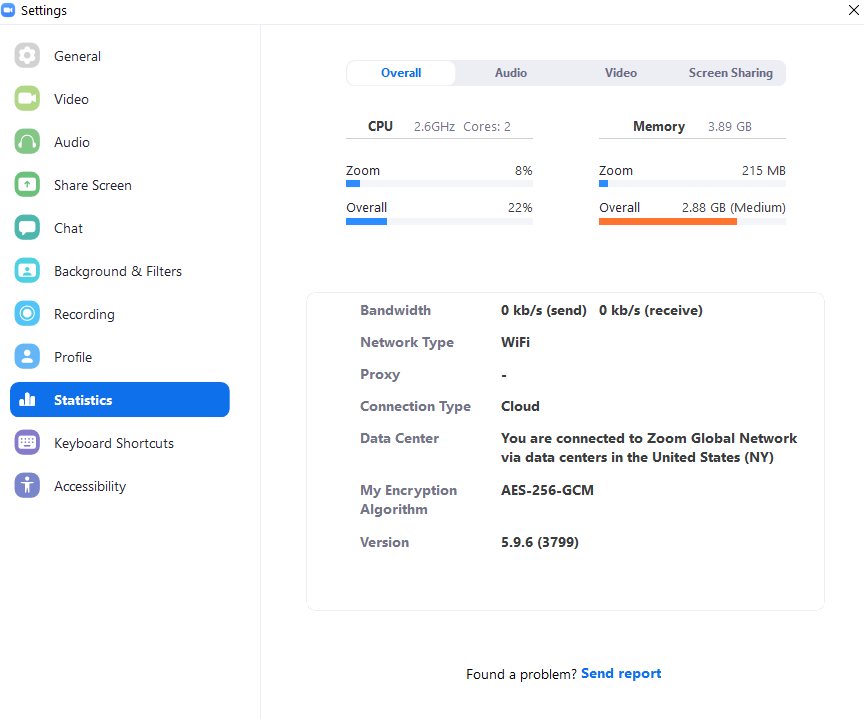
Task: Select the Overall statistics tab
Action: pyautogui.click(x=401, y=73)
